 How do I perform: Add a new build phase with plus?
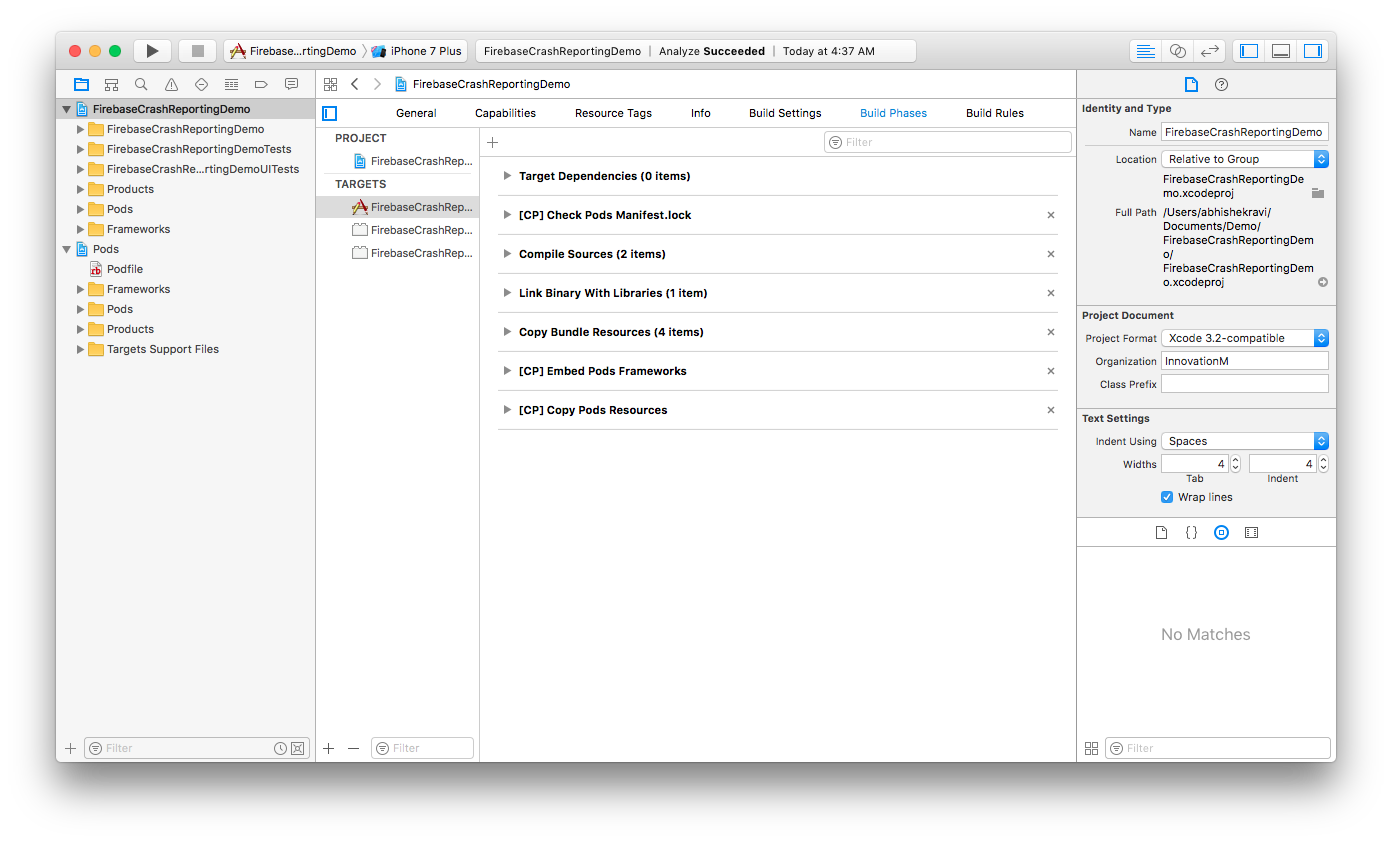coord(492,143)
